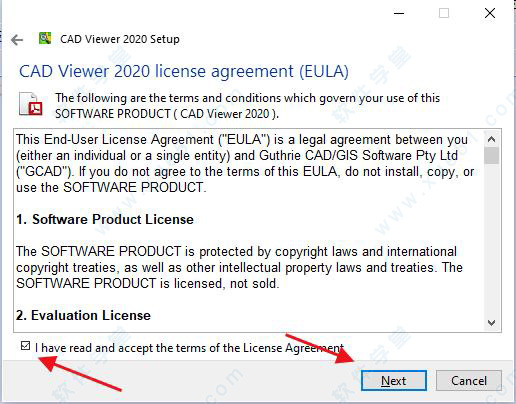Viewport: 516px width, 404px height.
Task: Click the 'CAD Viewer 2020 license agreement (EULA)' heading
Action: coord(184,71)
